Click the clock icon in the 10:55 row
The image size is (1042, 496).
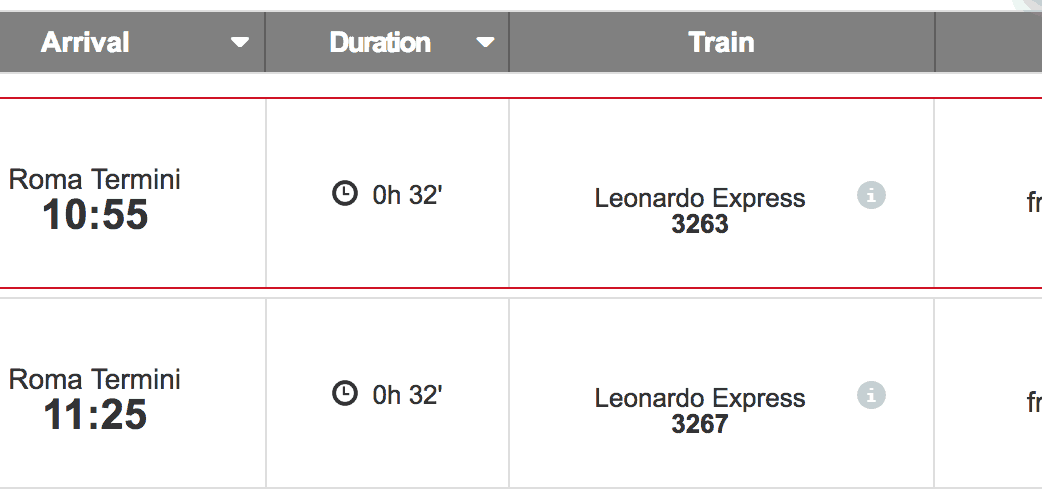(x=344, y=194)
